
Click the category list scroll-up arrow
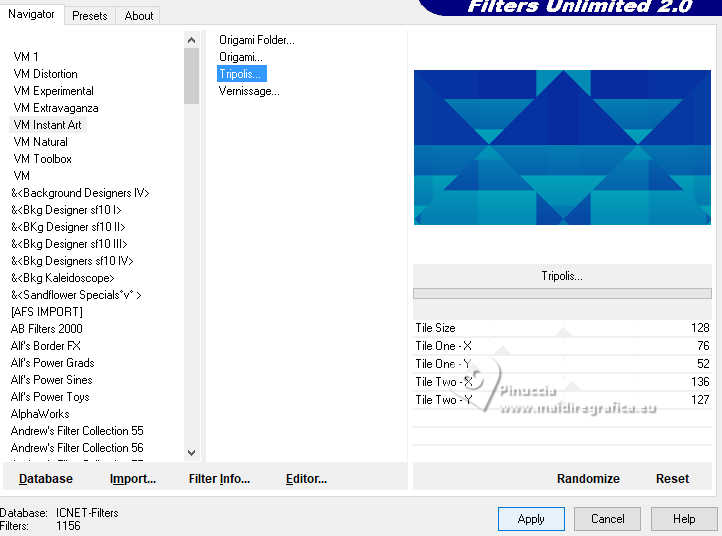tap(192, 41)
